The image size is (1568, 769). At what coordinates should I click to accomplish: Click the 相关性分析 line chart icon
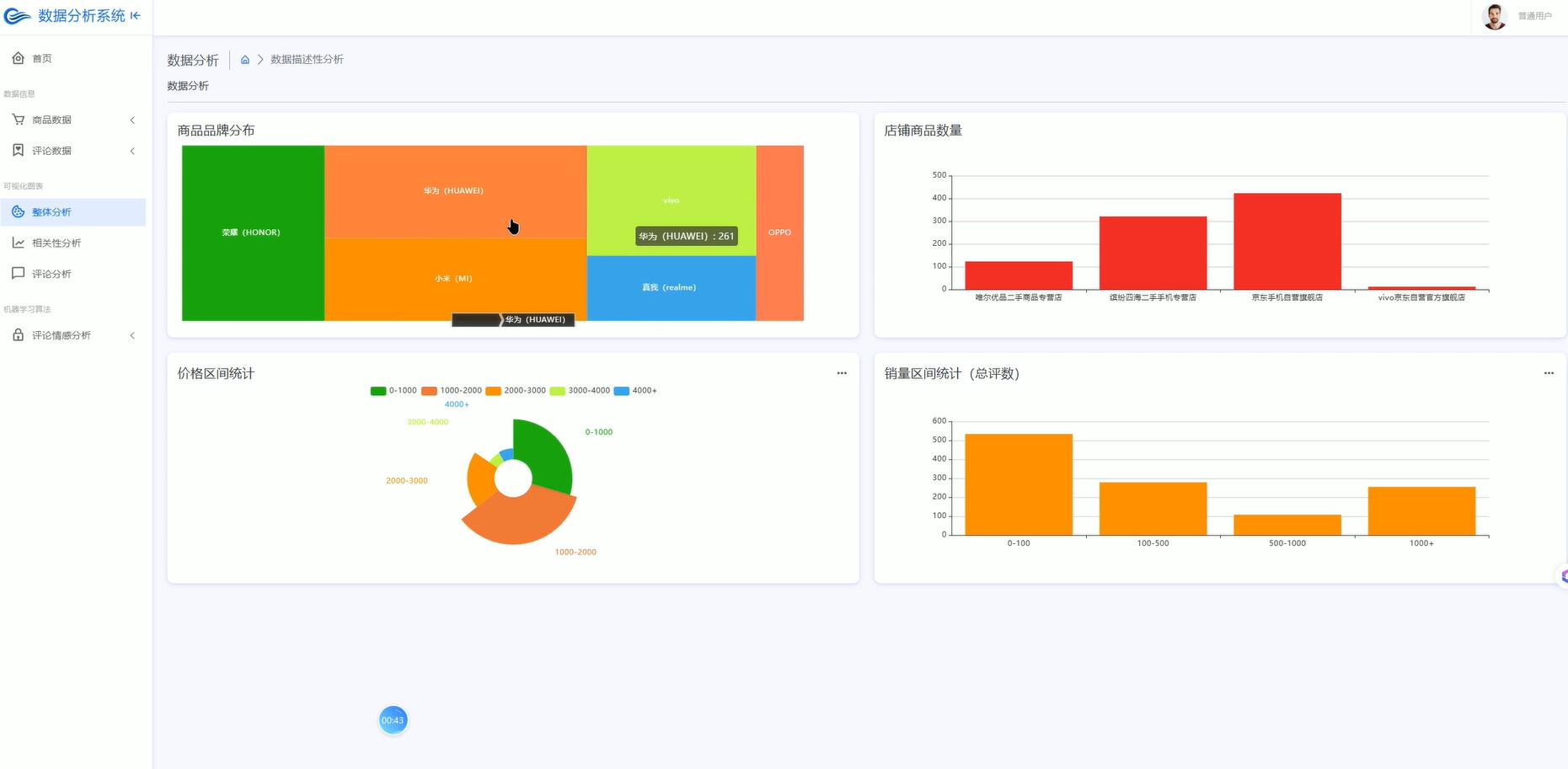pos(19,243)
